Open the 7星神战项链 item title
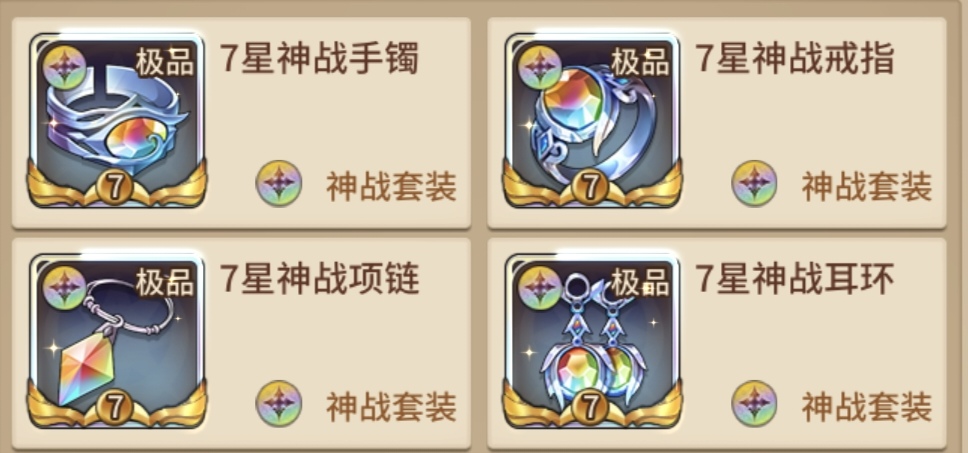Screen dimensions: 968x453 click(319, 279)
